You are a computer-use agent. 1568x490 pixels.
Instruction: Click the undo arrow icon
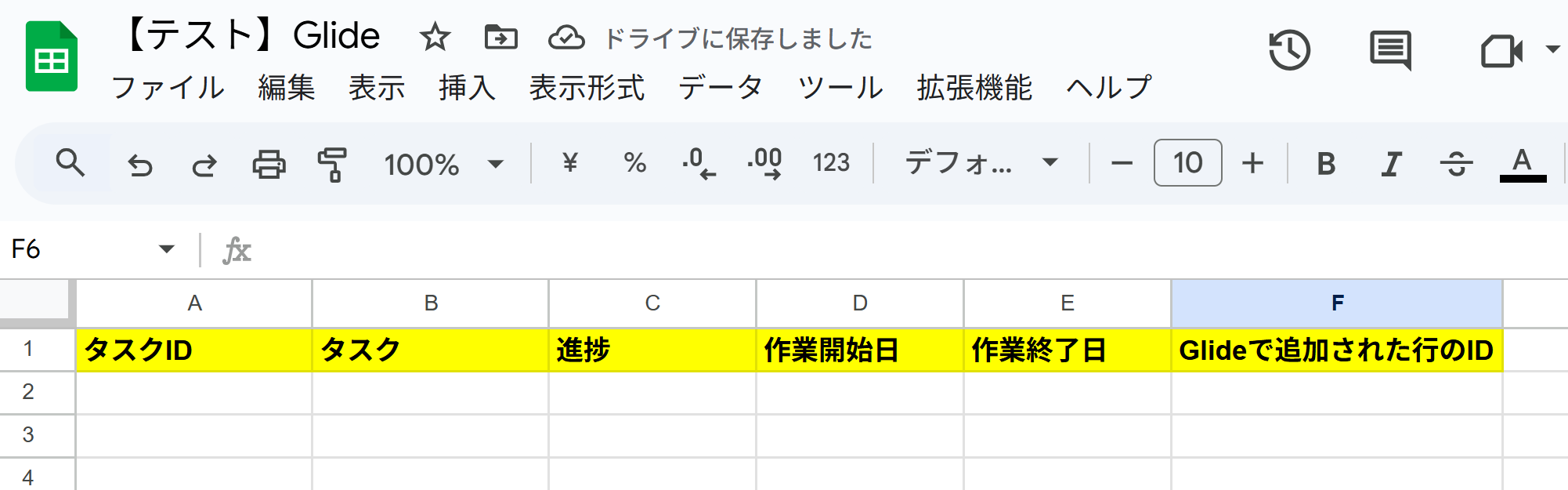tap(140, 165)
